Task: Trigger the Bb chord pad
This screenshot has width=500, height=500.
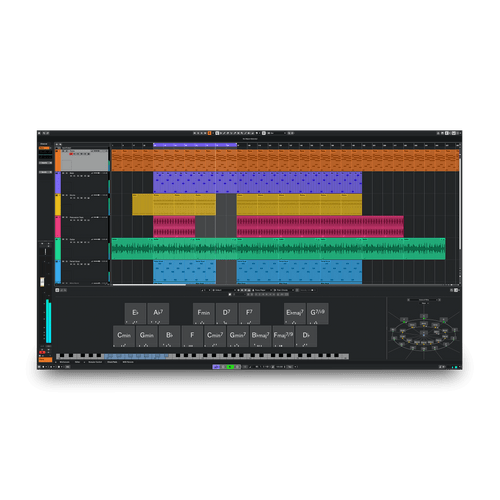Action: tap(169, 336)
